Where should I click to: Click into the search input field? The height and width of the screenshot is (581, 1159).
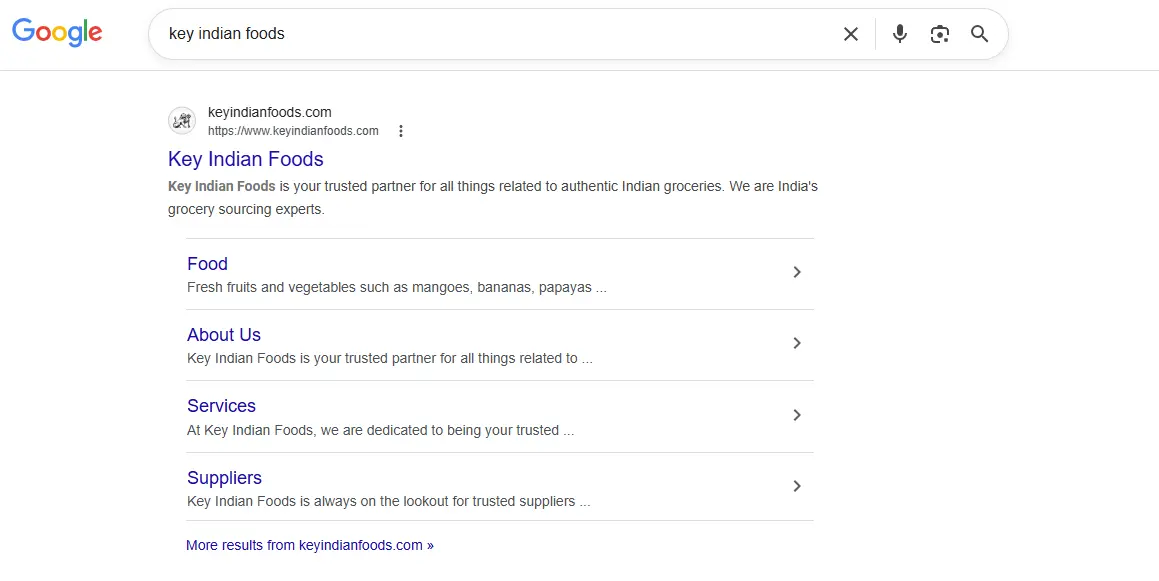[500, 34]
